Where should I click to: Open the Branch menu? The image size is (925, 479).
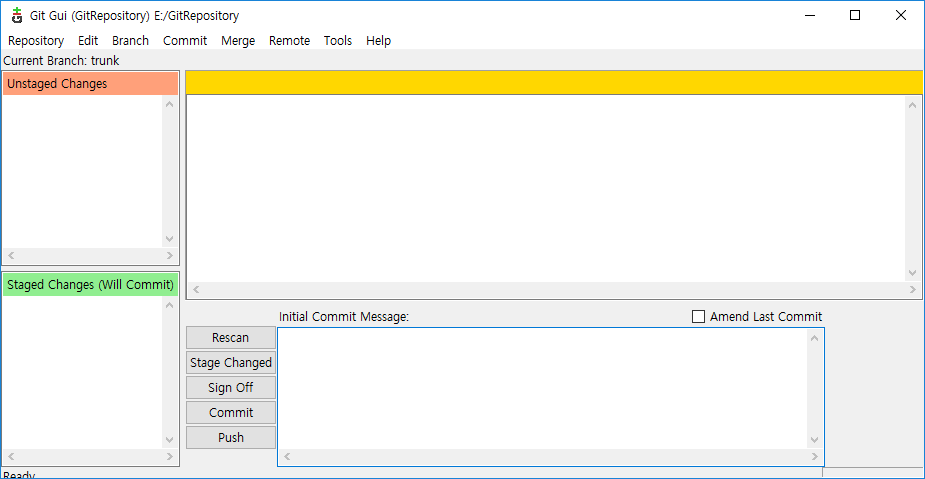pyautogui.click(x=130, y=41)
